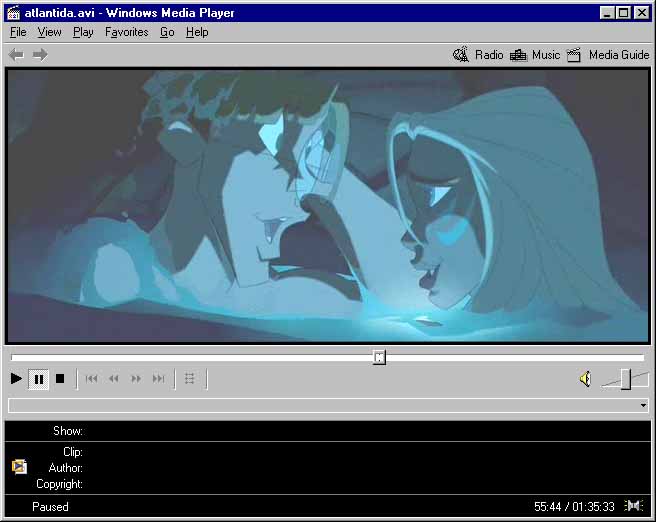This screenshot has width=656, height=522.
Task: Expand the playlist dropdown arrow
Action: (x=643, y=406)
